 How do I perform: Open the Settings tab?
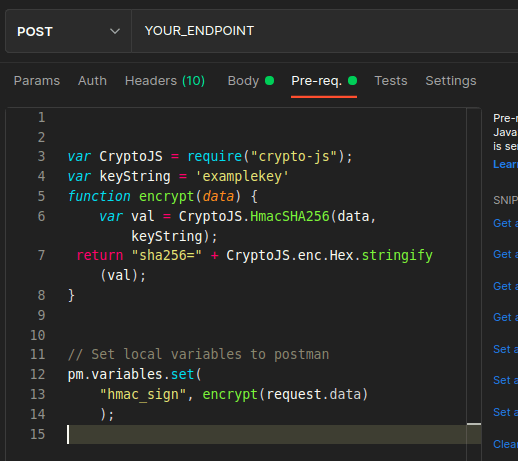coord(451,81)
